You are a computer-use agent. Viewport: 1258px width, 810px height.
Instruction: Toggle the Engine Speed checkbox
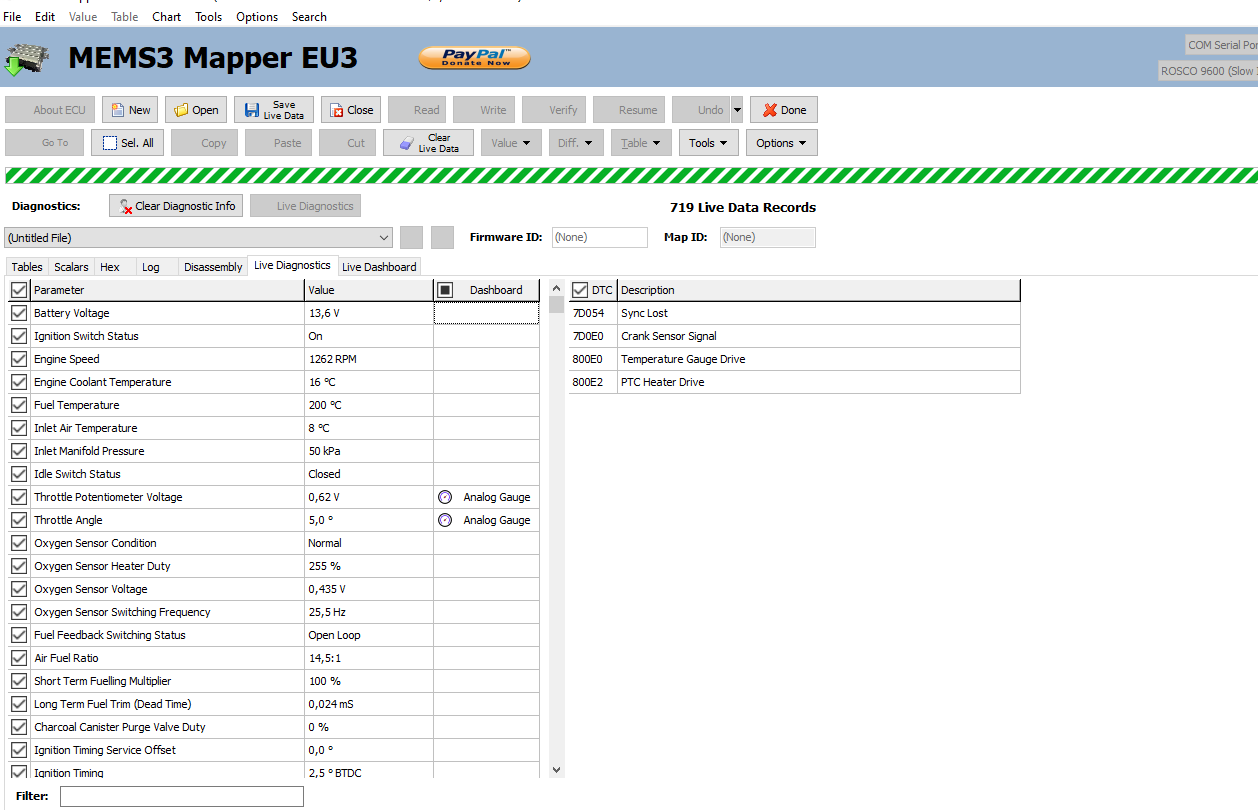[x=19, y=359]
